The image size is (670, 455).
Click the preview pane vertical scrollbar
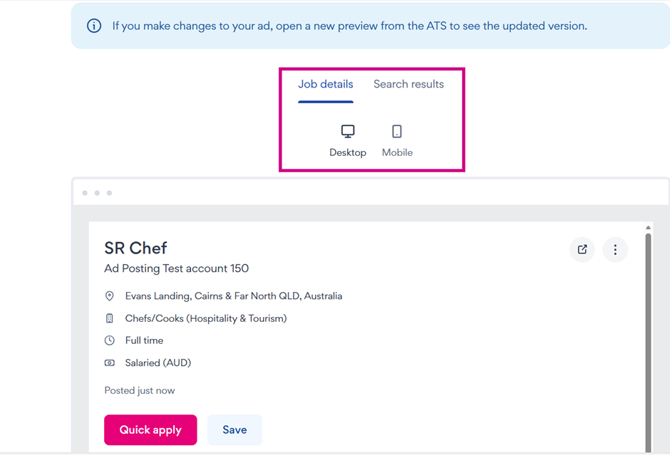[x=648, y=330]
